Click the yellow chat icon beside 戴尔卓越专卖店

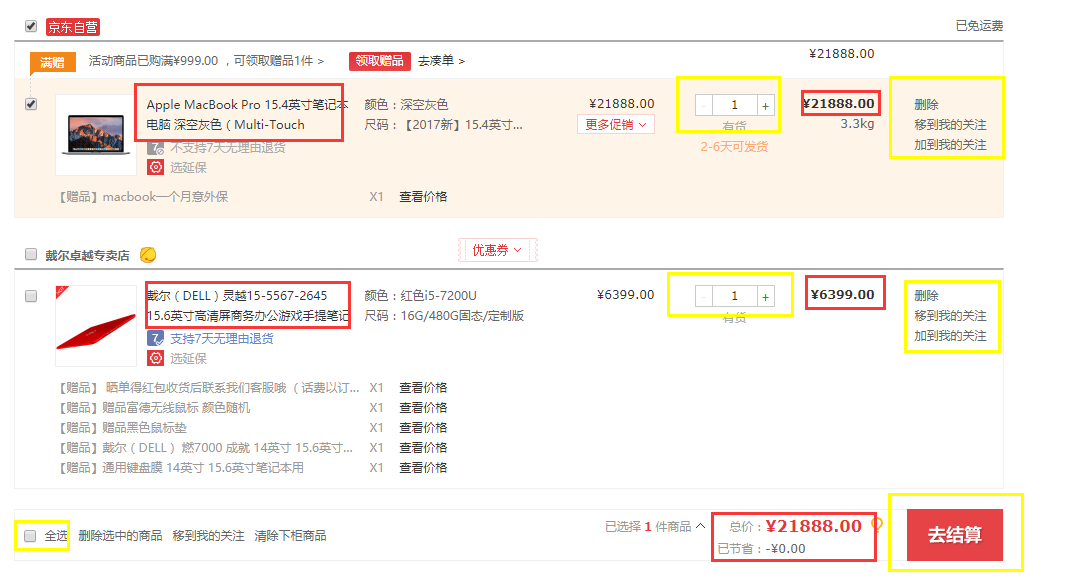[148, 254]
